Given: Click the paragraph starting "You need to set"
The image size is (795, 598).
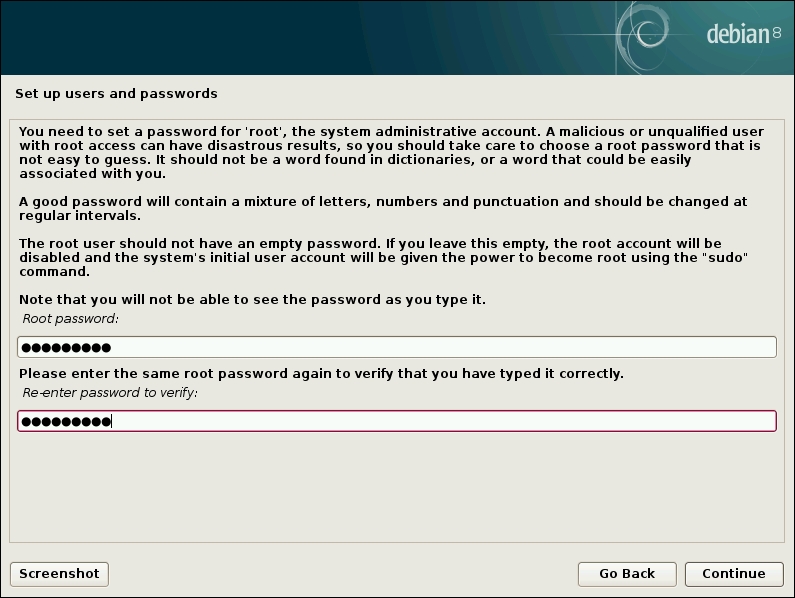Looking at the screenshot, I should point(390,153).
